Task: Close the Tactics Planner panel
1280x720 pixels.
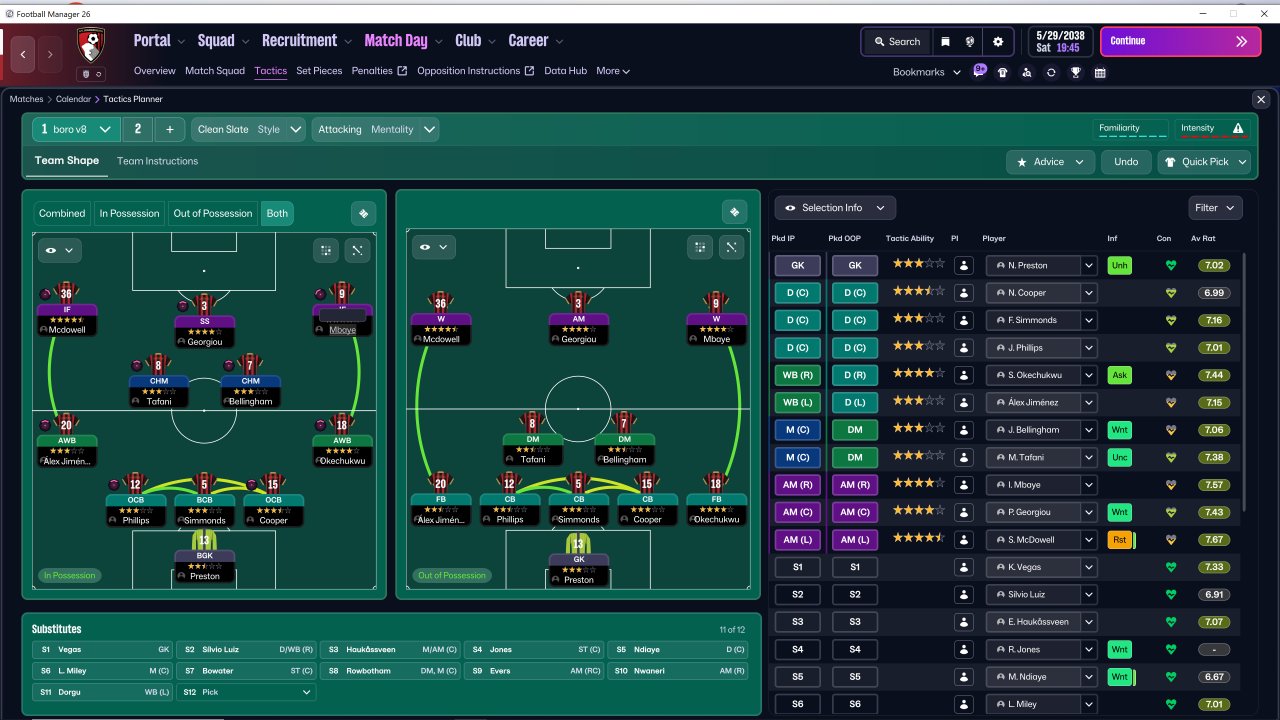Action: (x=1261, y=100)
